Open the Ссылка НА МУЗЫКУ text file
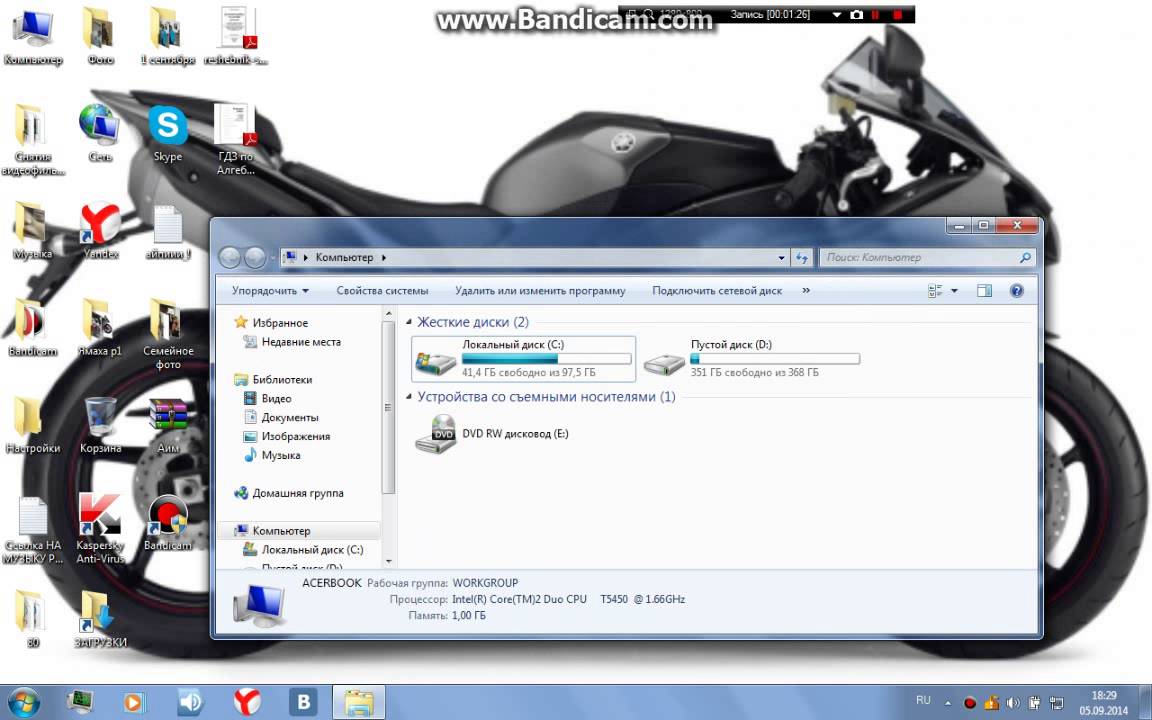Viewport: 1152px width, 720px height. [32, 529]
